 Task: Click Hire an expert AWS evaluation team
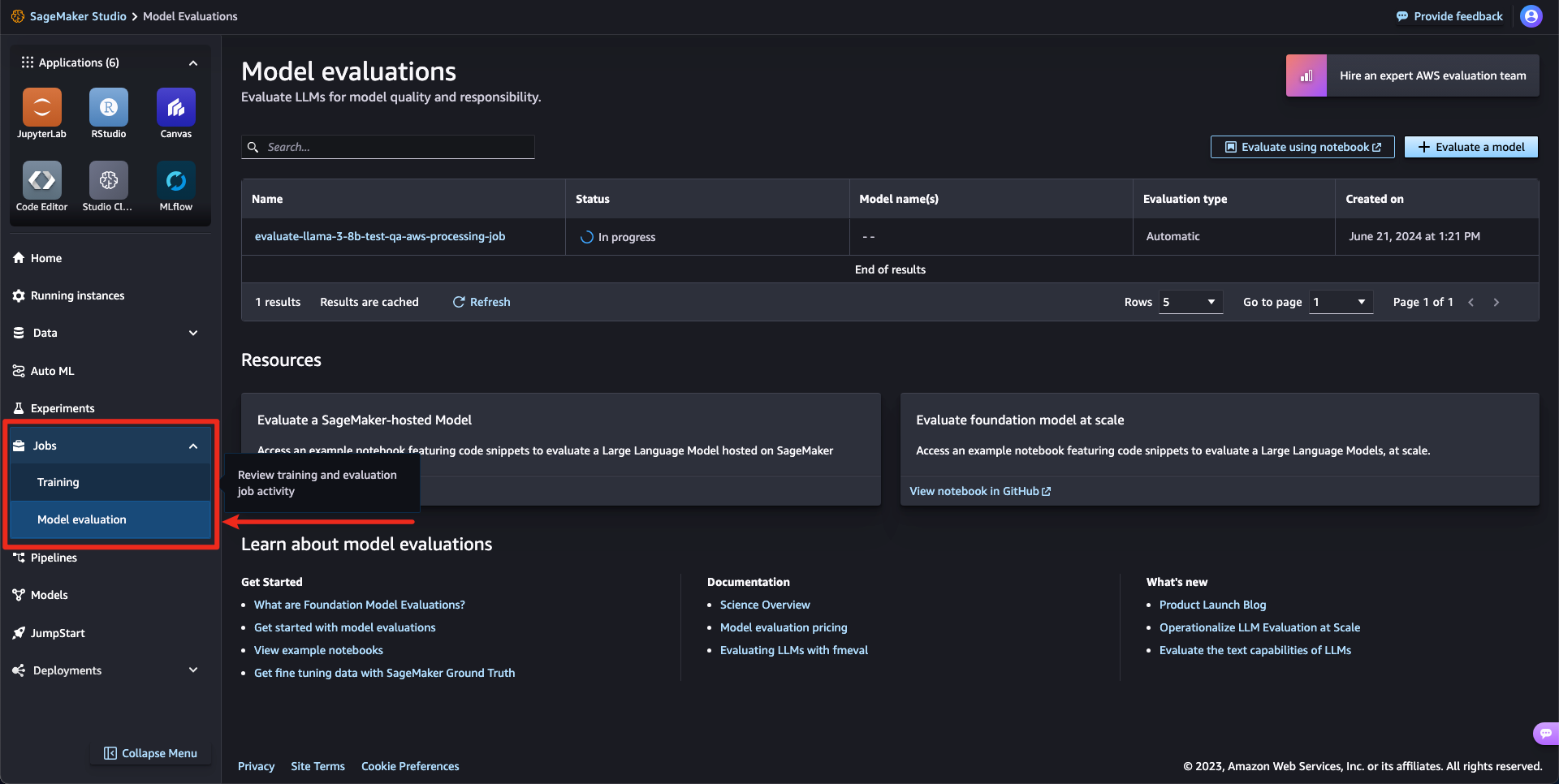coord(1413,75)
